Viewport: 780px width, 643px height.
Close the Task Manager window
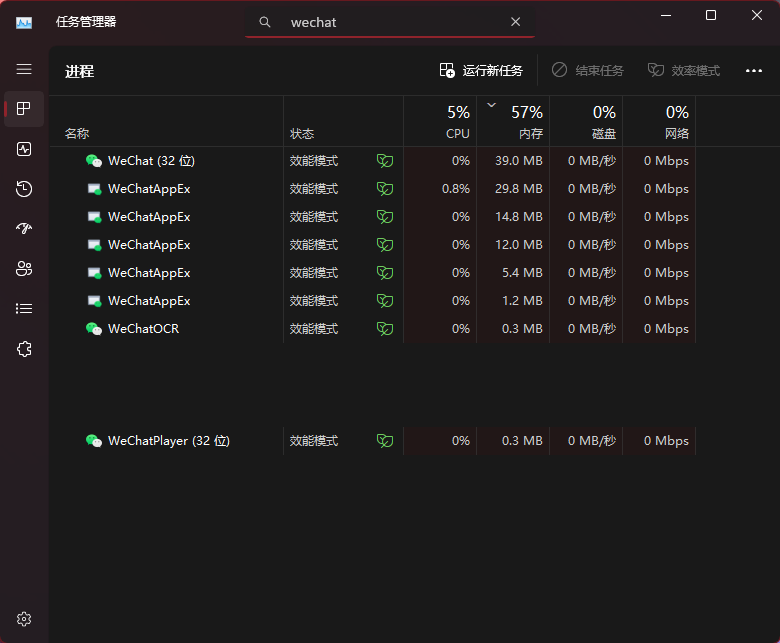[x=757, y=15]
